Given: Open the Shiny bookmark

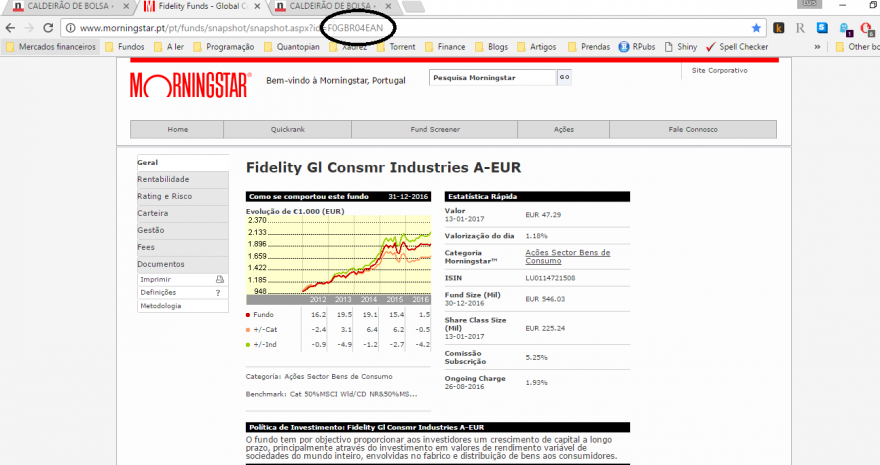Looking at the screenshot, I should pyautogui.click(x=681, y=47).
